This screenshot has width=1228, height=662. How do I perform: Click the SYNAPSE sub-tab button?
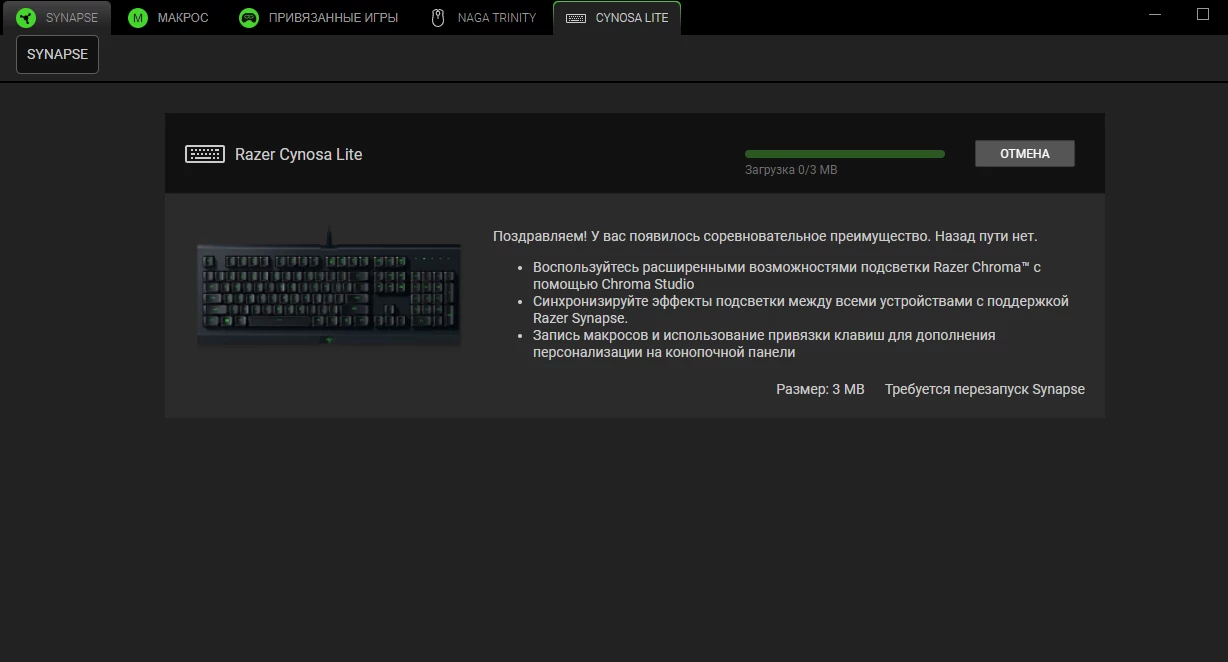tap(57, 54)
